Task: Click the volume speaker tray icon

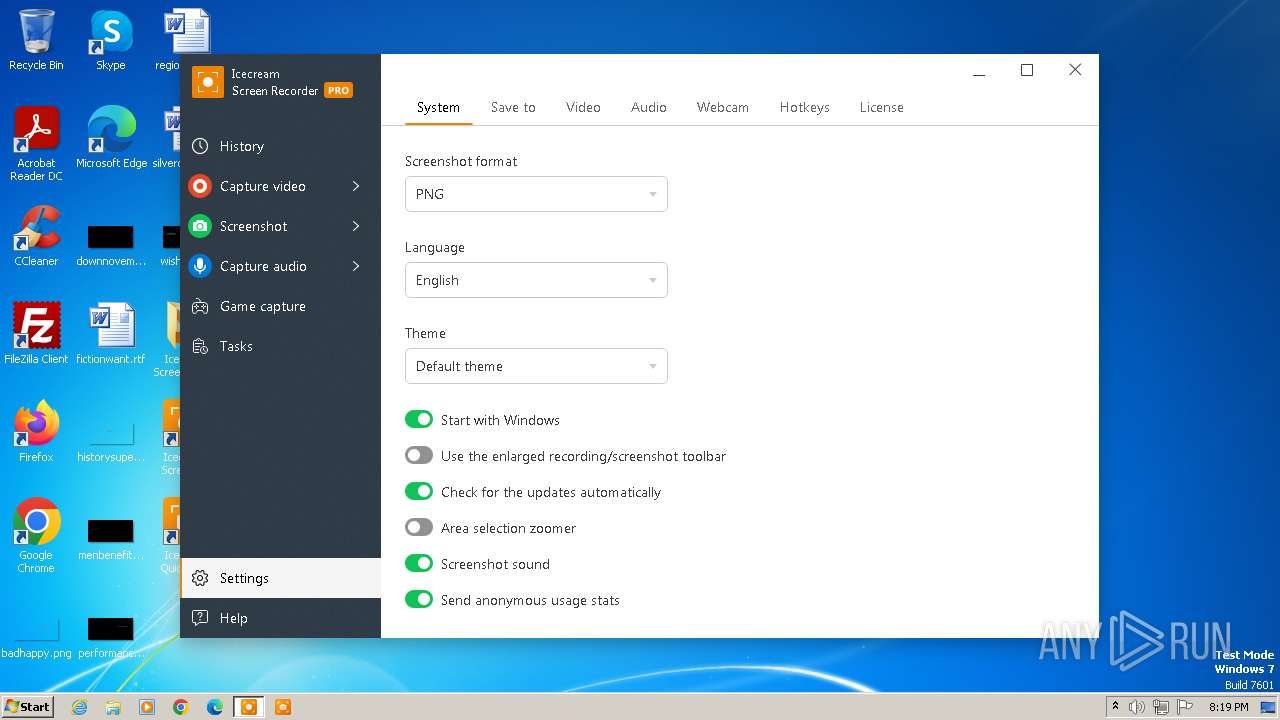Action: click(x=1137, y=707)
